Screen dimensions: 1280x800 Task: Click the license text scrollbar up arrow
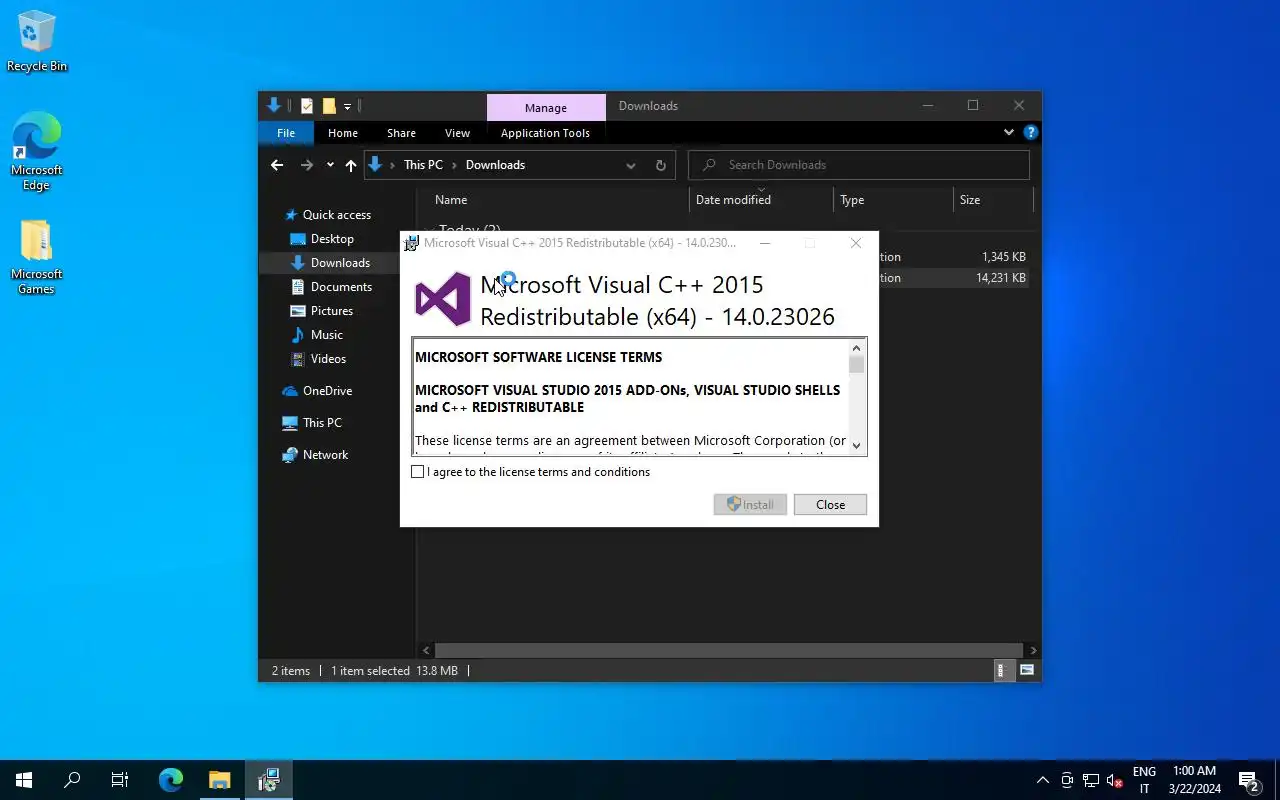click(856, 348)
